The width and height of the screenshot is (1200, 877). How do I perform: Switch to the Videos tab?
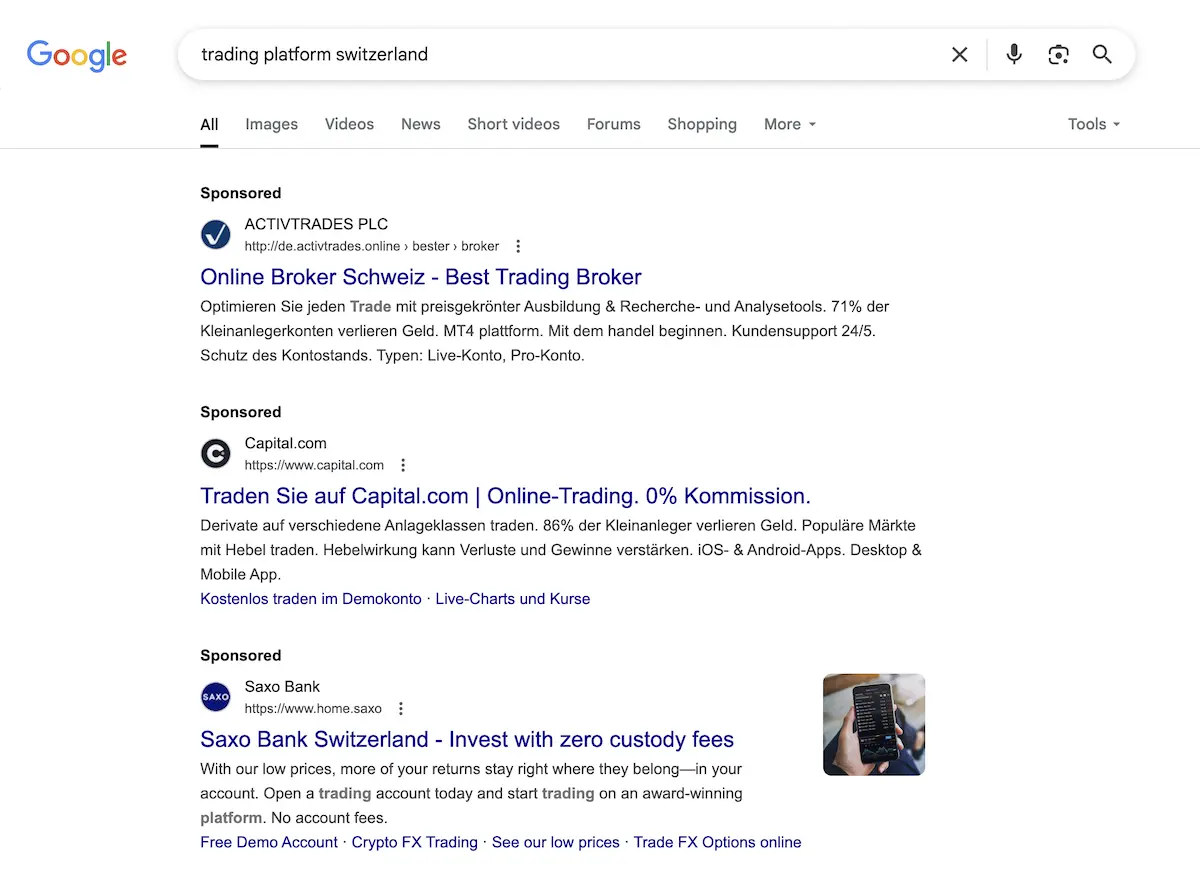point(349,124)
